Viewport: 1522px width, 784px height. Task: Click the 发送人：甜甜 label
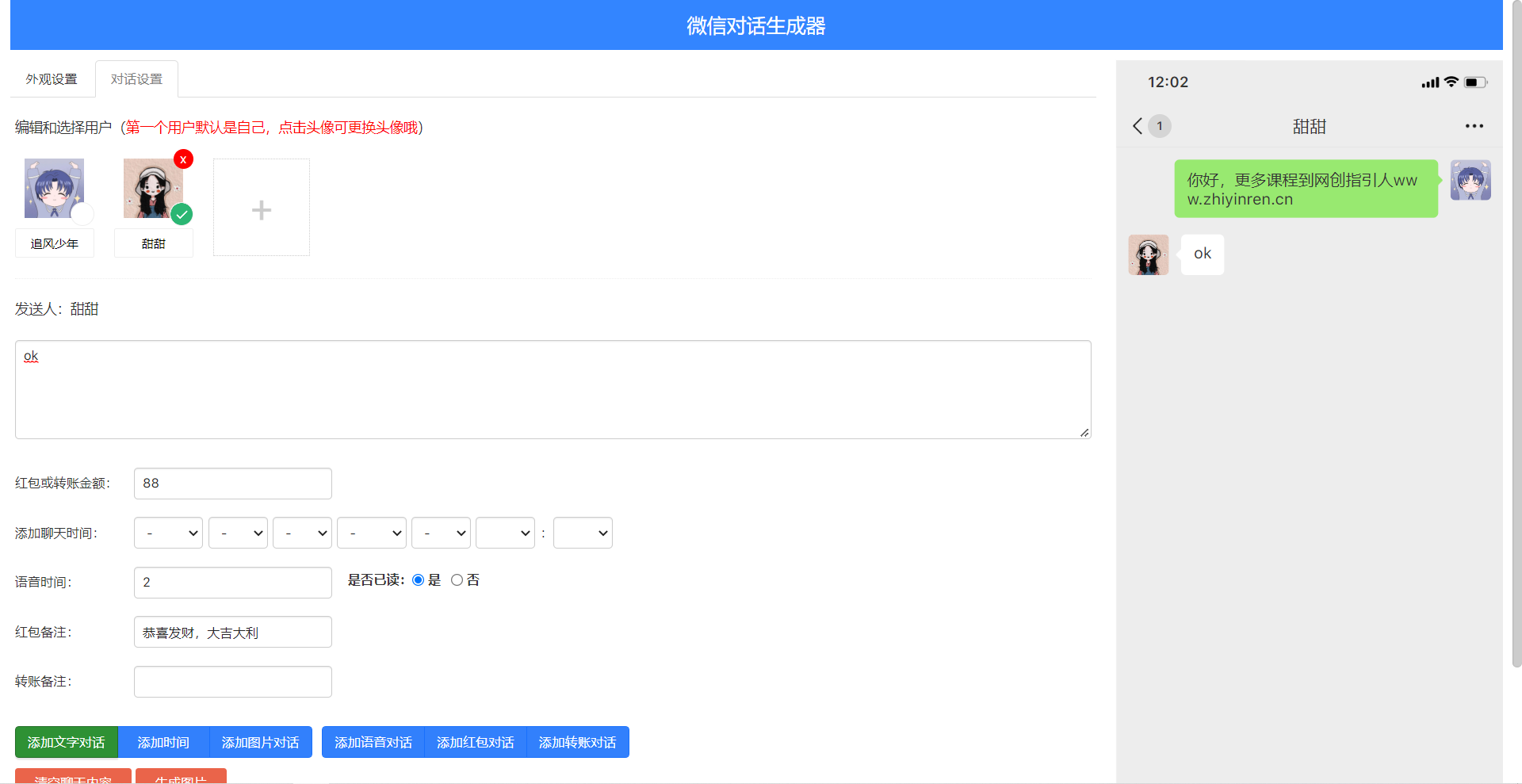click(x=56, y=309)
